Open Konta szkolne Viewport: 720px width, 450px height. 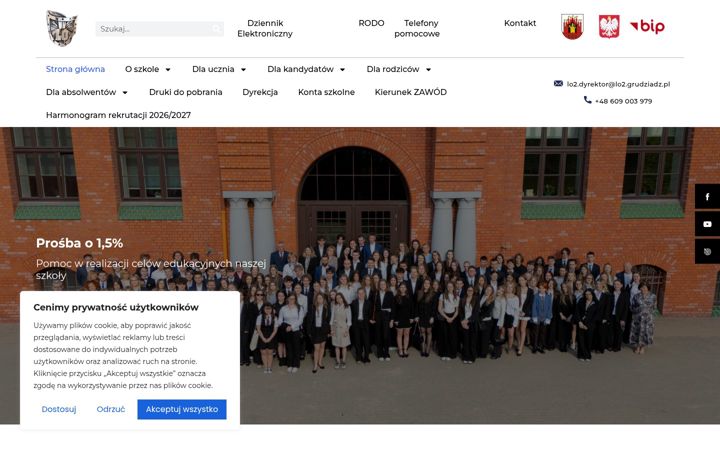326,92
